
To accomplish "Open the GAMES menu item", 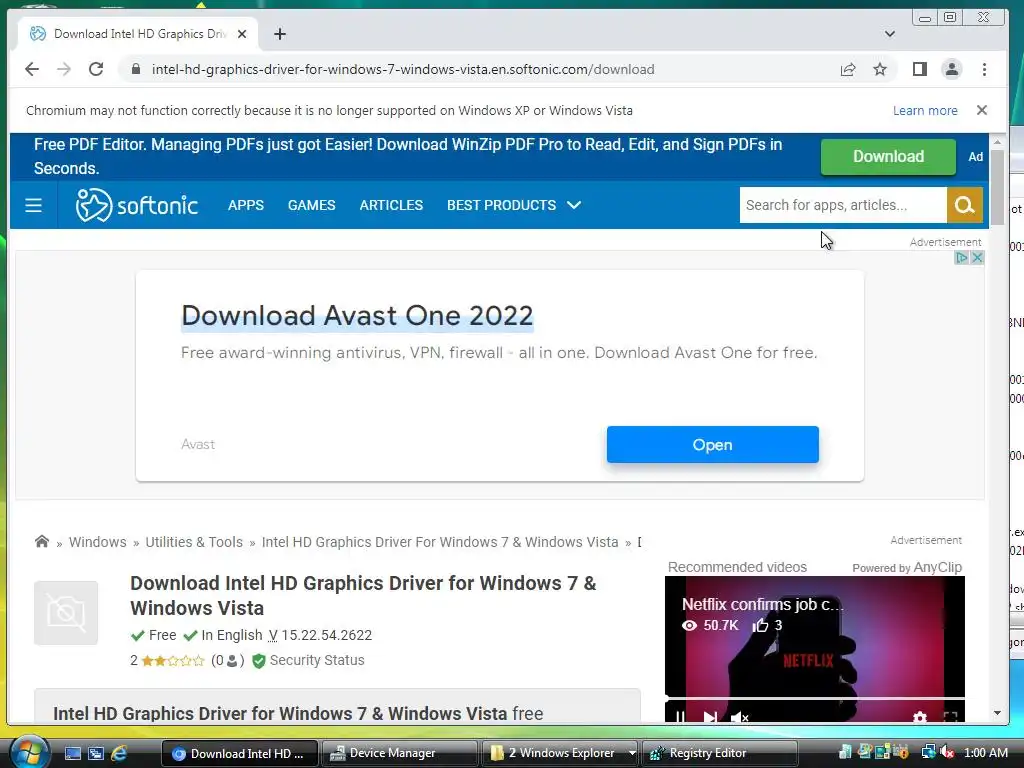I will pyautogui.click(x=312, y=205).
